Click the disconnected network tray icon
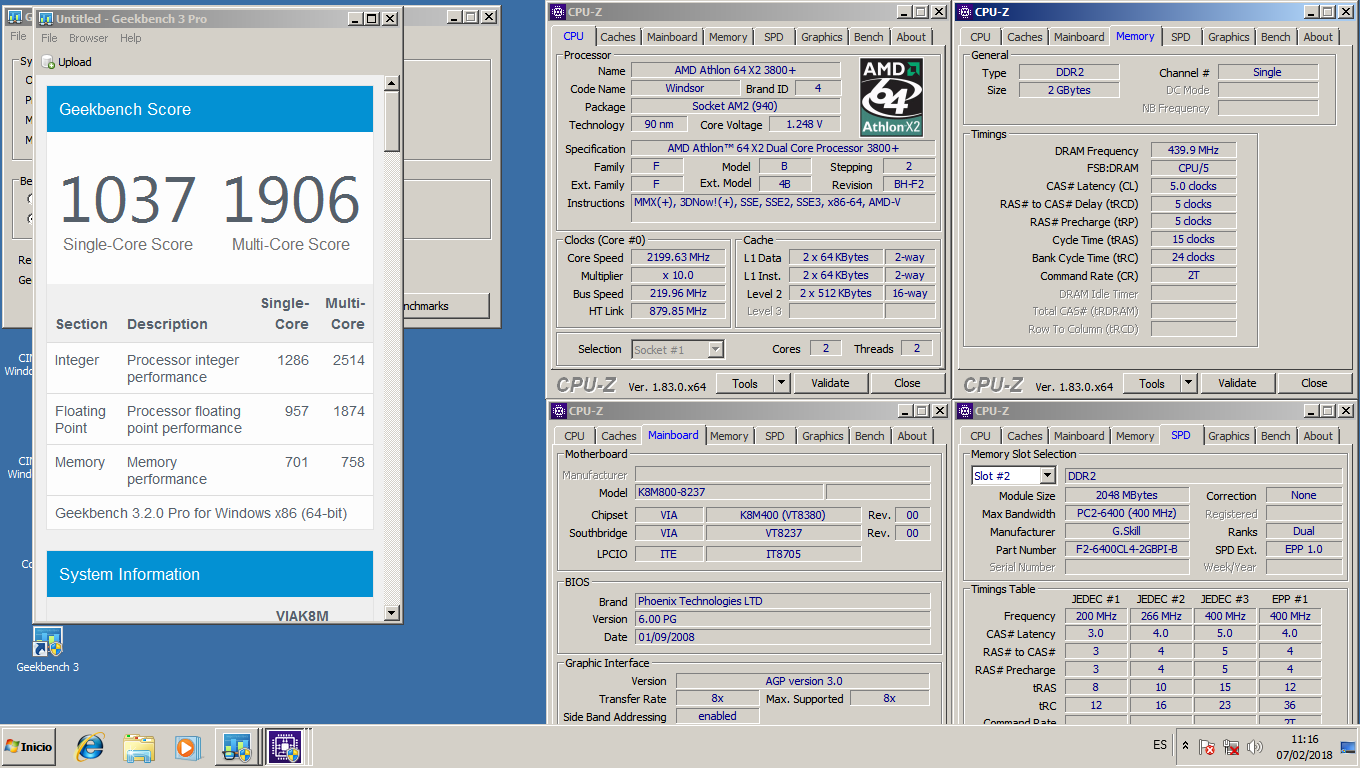1360x768 pixels. coord(1231,747)
